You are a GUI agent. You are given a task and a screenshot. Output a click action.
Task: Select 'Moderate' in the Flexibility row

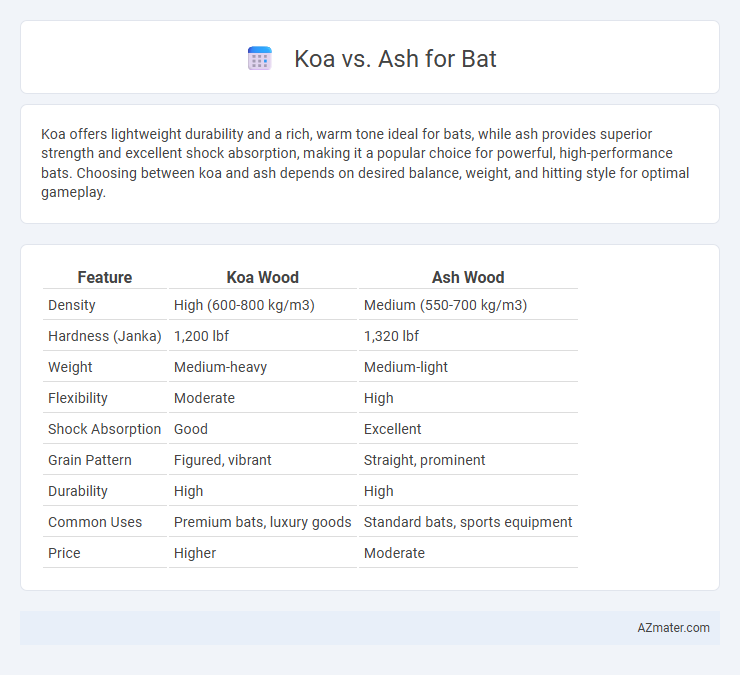point(204,398)
